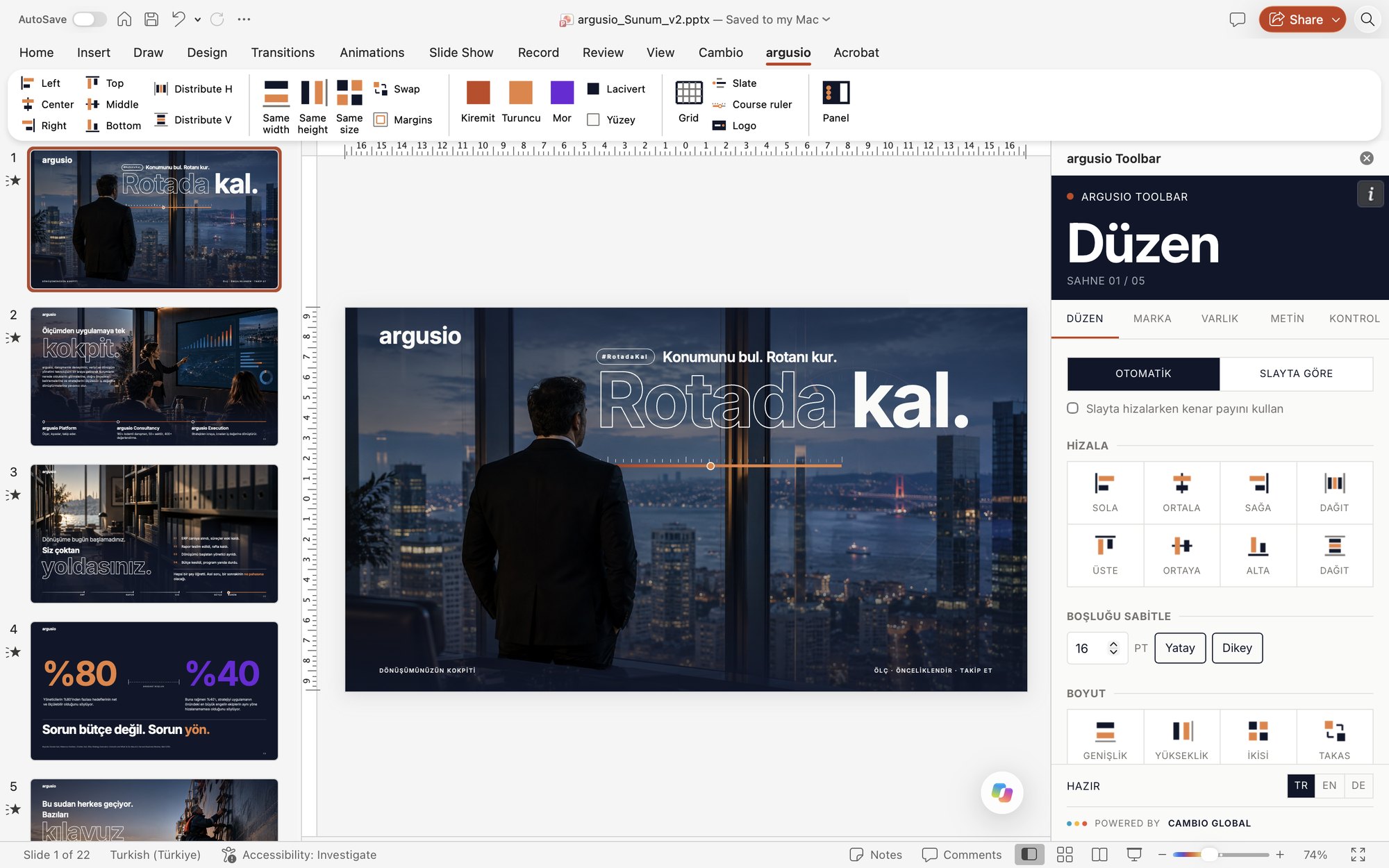
Task: Click the spacing value stepper arrows
Action: coord(1113,648)
